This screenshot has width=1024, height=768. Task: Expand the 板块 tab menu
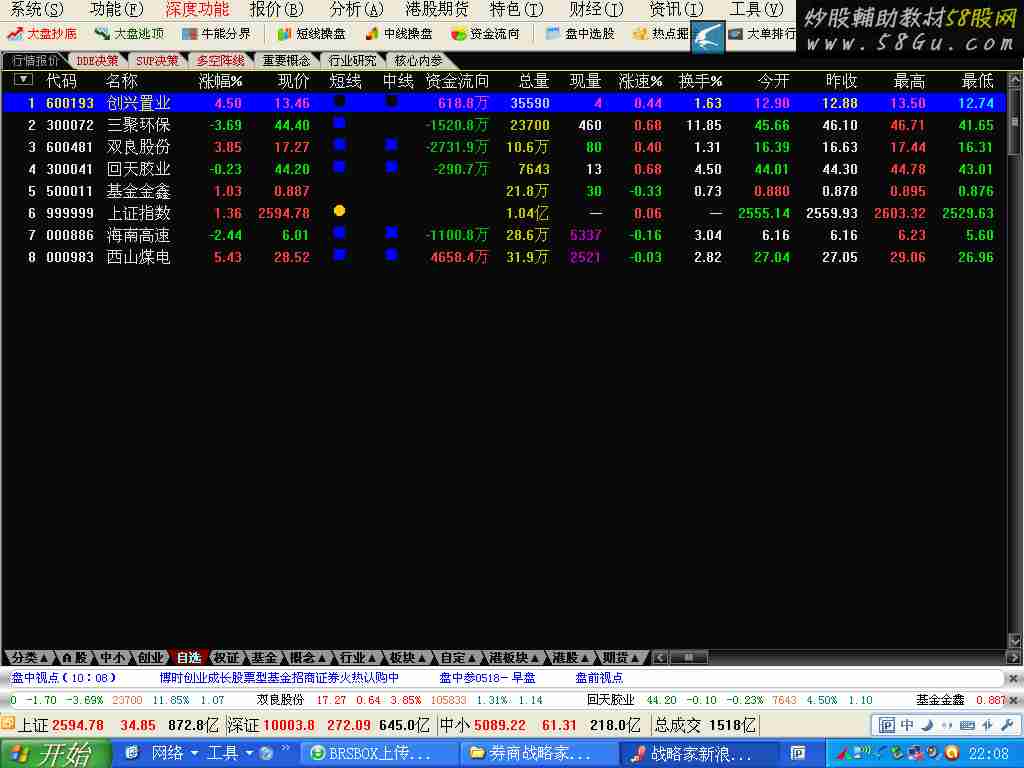coord(408,658)
